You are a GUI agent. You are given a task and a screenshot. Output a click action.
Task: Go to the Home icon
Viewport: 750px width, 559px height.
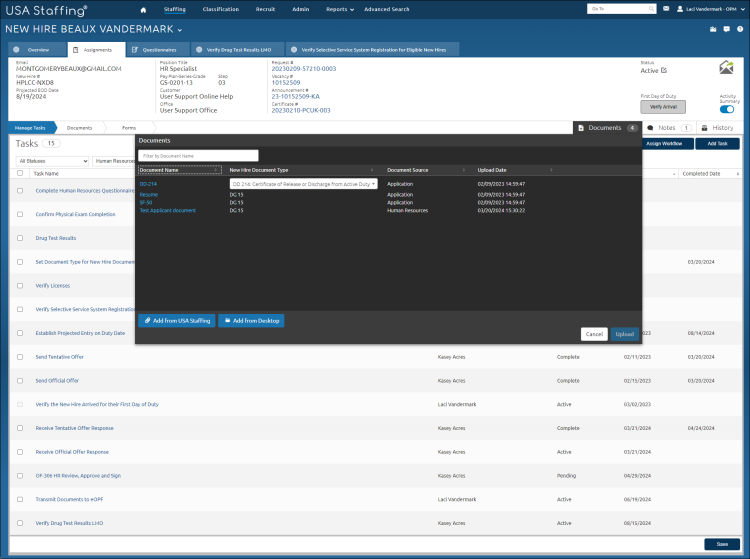pyautogui.click(x=143, y=10)
